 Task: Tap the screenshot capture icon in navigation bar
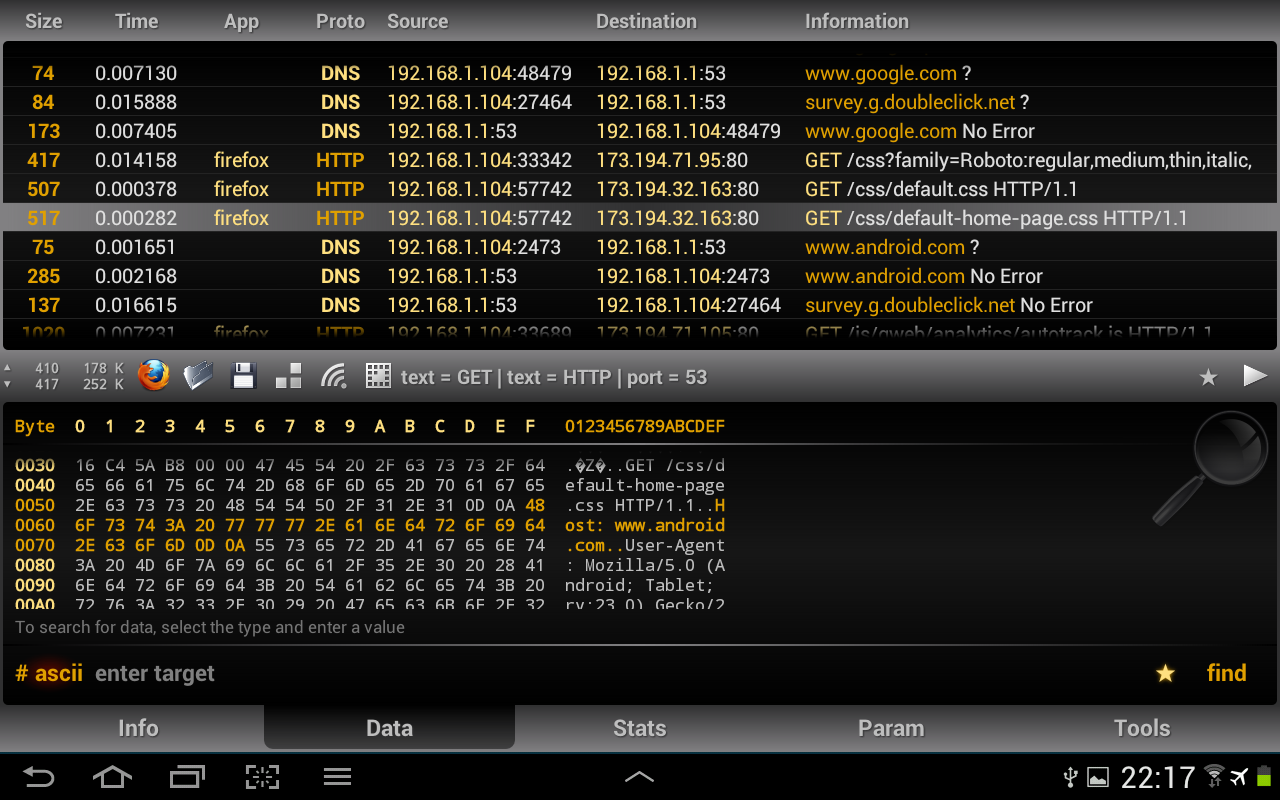262,777
